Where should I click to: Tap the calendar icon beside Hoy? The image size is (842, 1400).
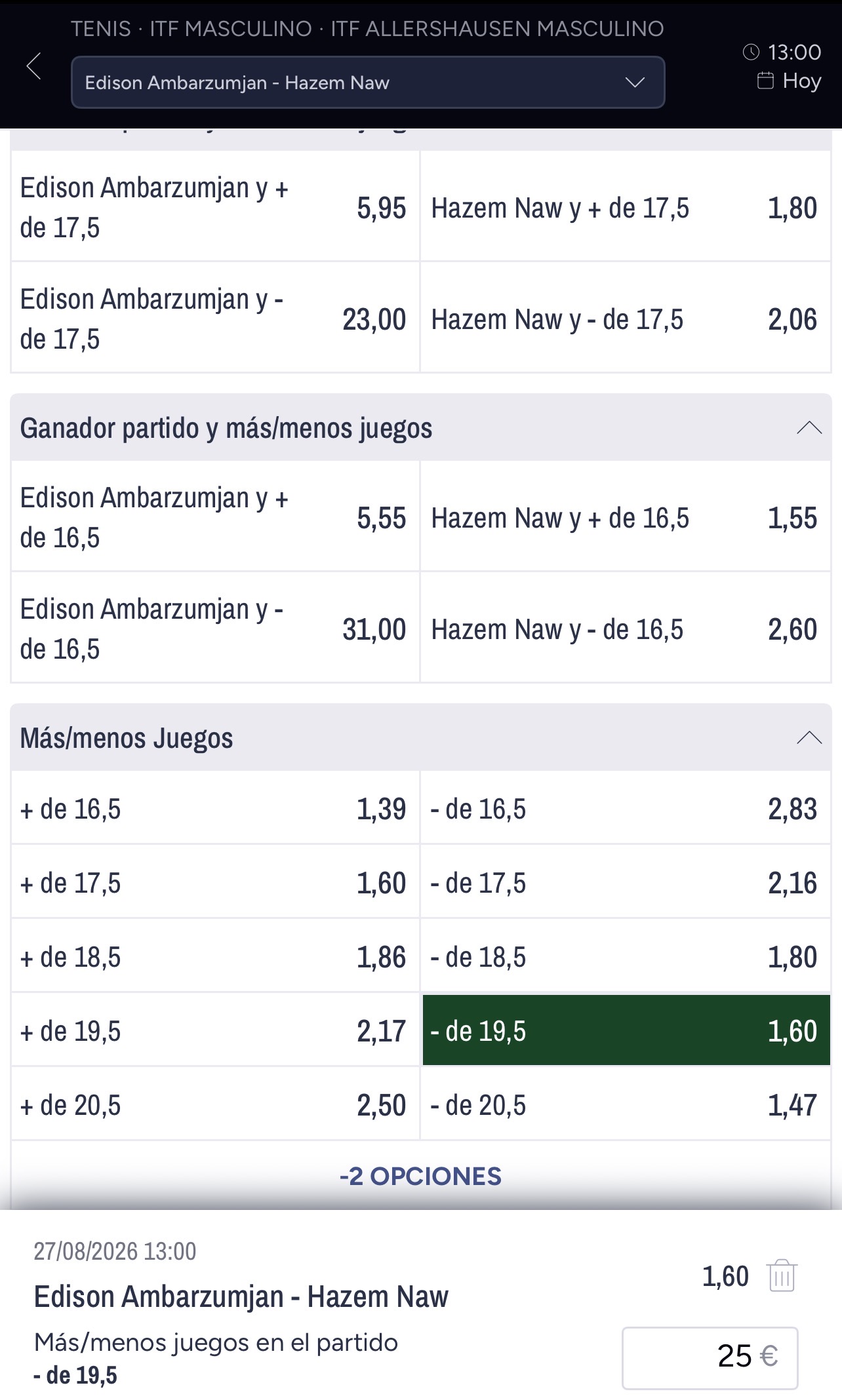pos(765,81)
